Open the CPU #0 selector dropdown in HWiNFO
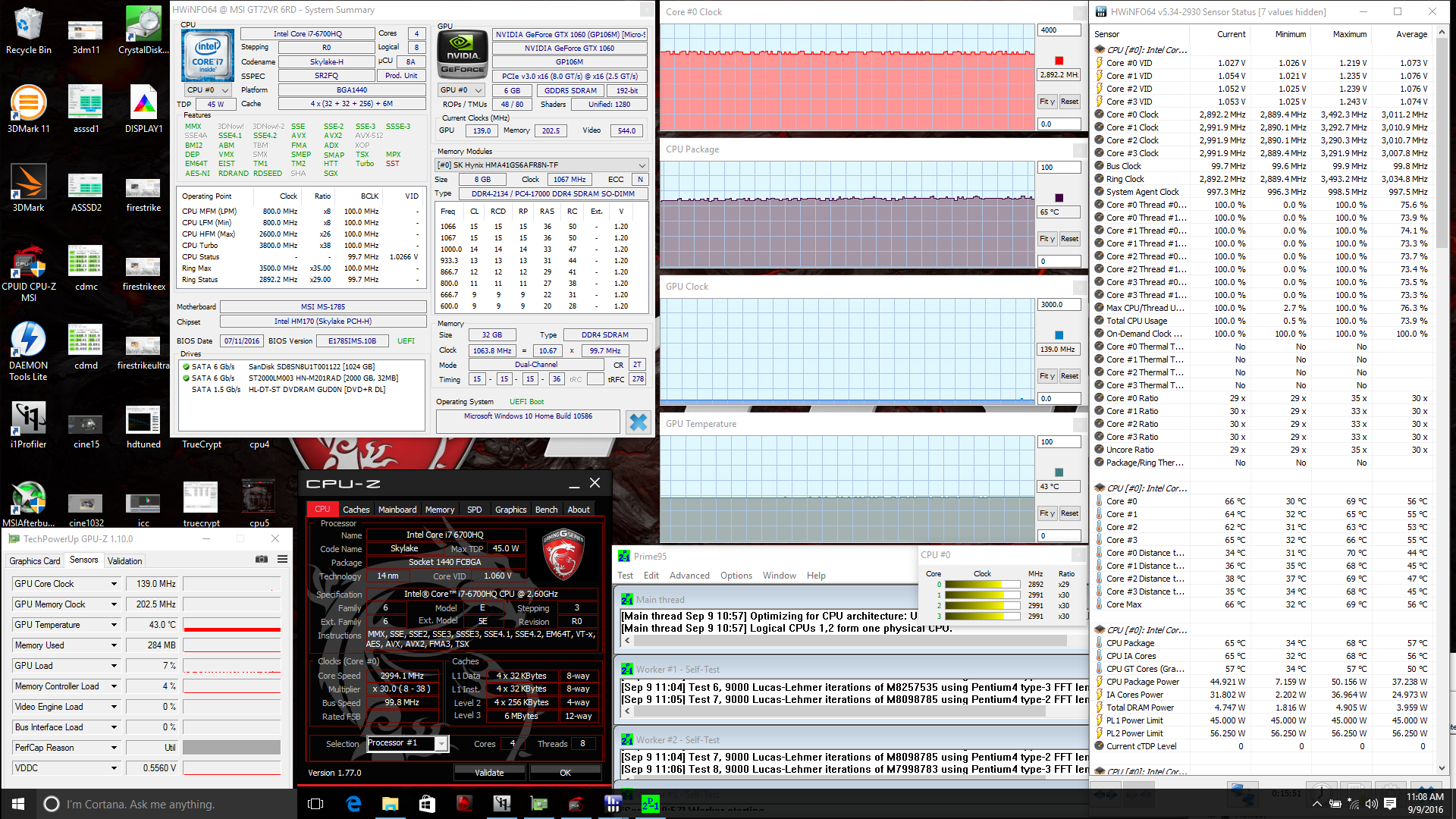Viewport: 1456px width, 819px height. point(208,90)
